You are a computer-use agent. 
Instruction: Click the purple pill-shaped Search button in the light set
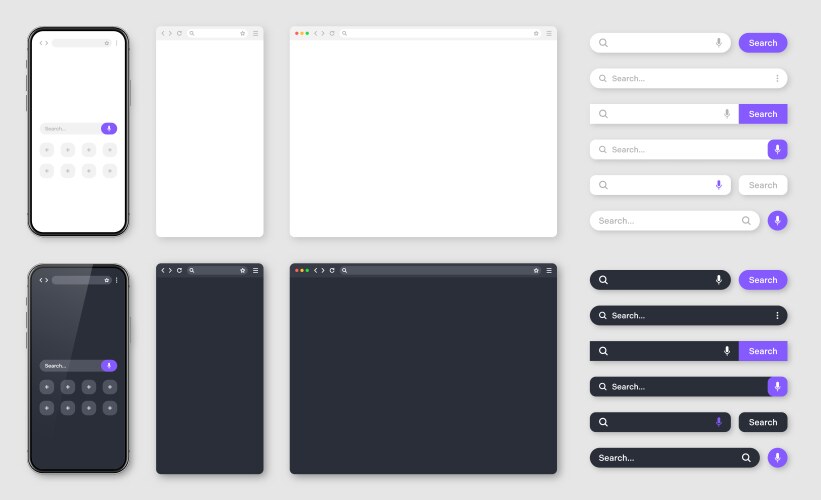[x=762, y=43]
